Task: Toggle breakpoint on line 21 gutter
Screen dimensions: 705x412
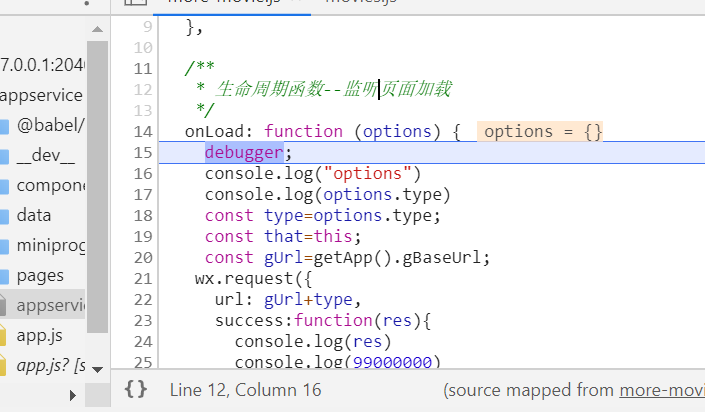Action: (142, 278)
